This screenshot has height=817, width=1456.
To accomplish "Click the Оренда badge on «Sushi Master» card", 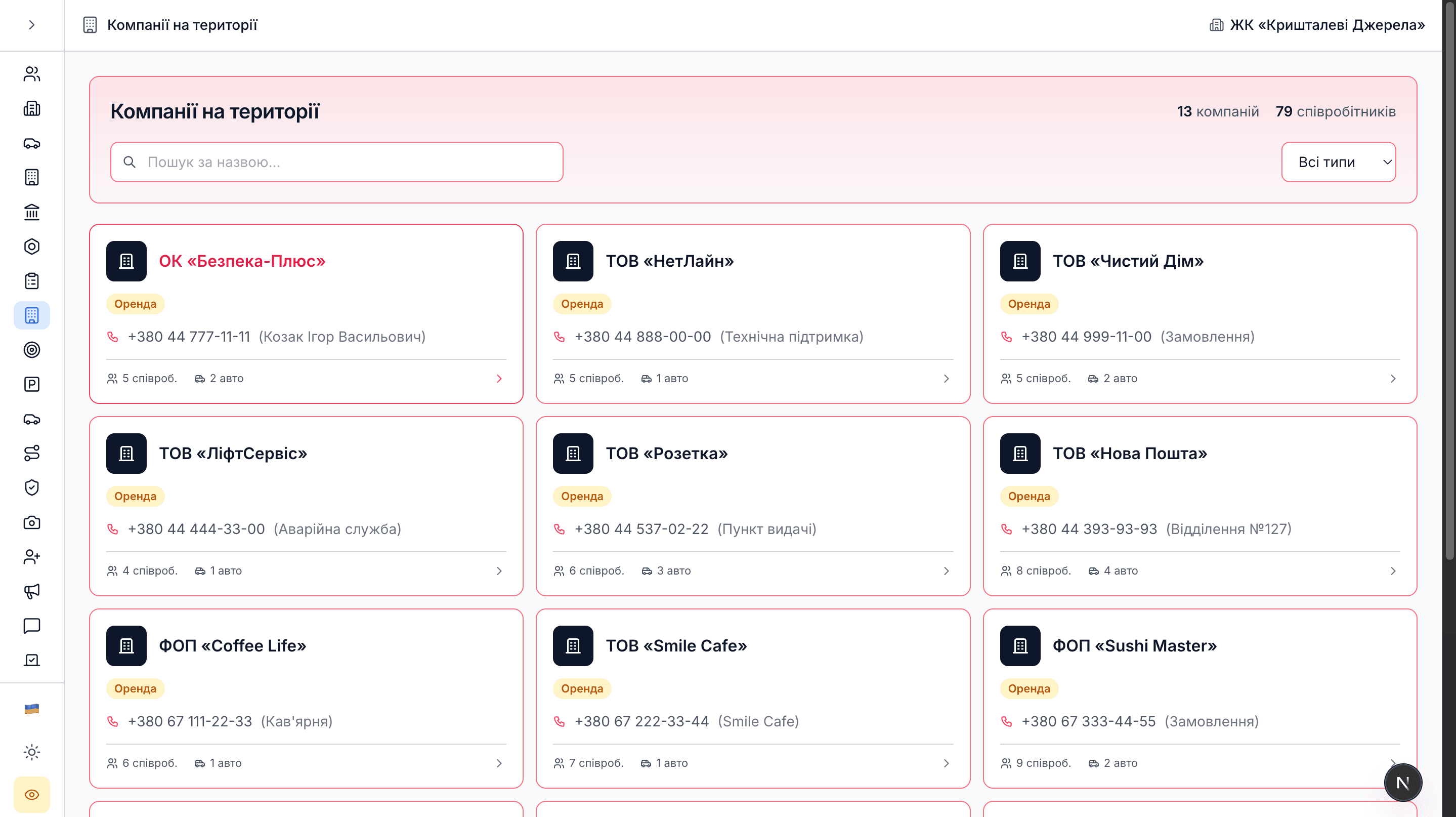I will [1029, 688].
